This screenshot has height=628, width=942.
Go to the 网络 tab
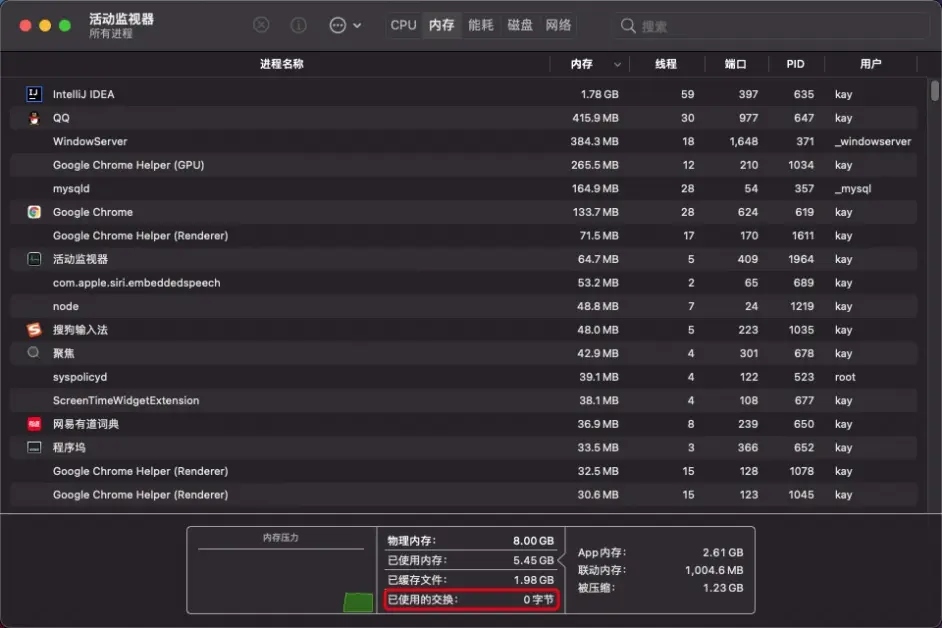tap(558, 25)
